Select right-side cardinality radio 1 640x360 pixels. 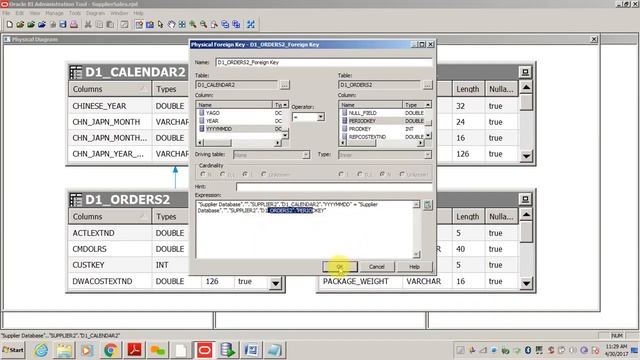tap(341, 174)
